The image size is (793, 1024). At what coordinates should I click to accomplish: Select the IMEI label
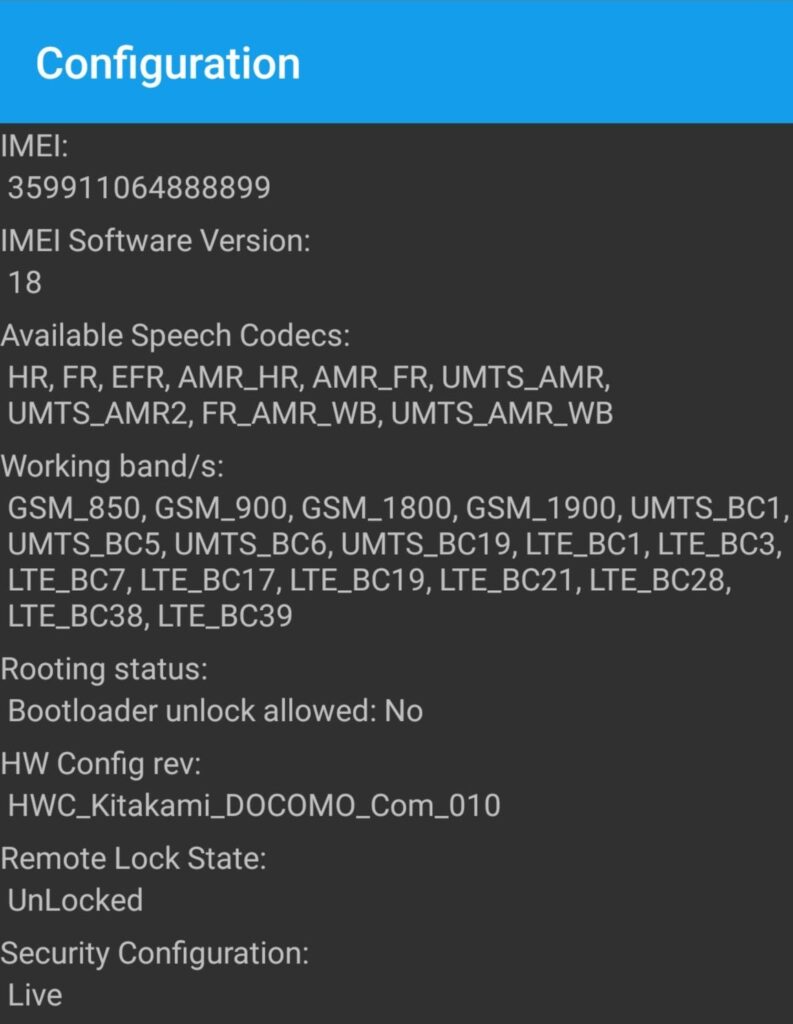pos(34,146)
